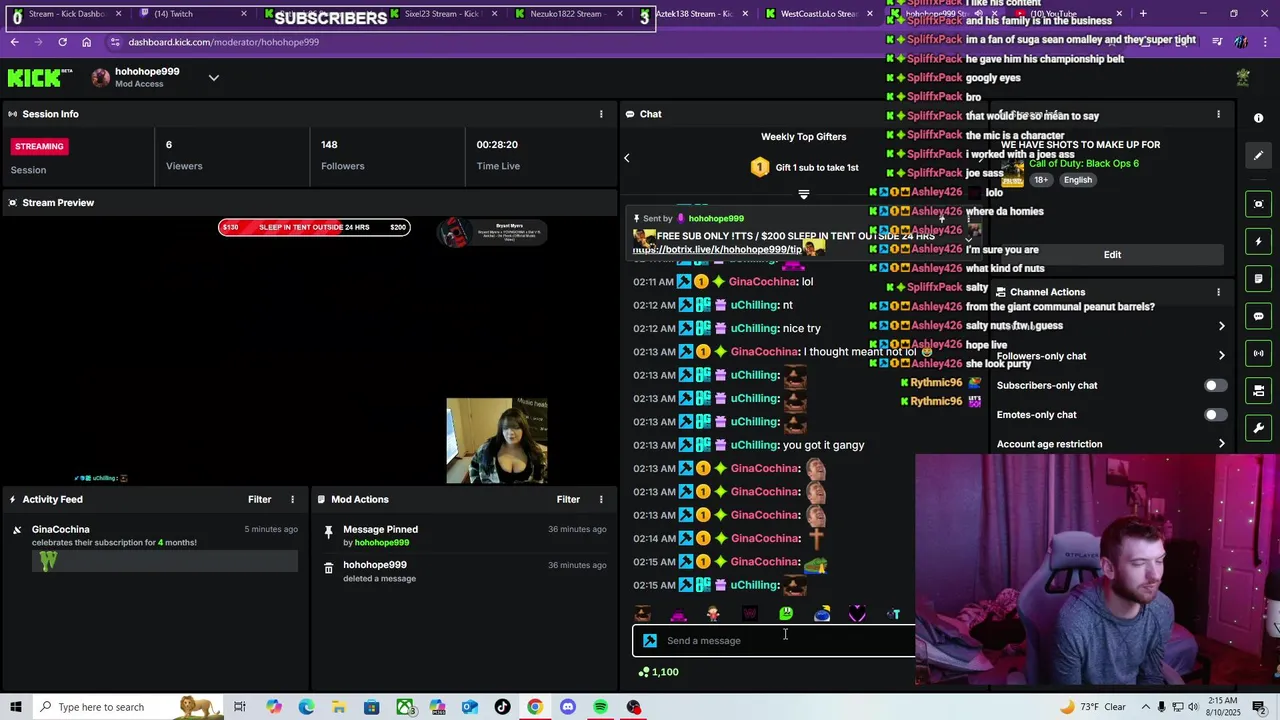The height and width of the screenshot is (720, 1280).
Task: Click the browser home button
Action: point(86,42)
